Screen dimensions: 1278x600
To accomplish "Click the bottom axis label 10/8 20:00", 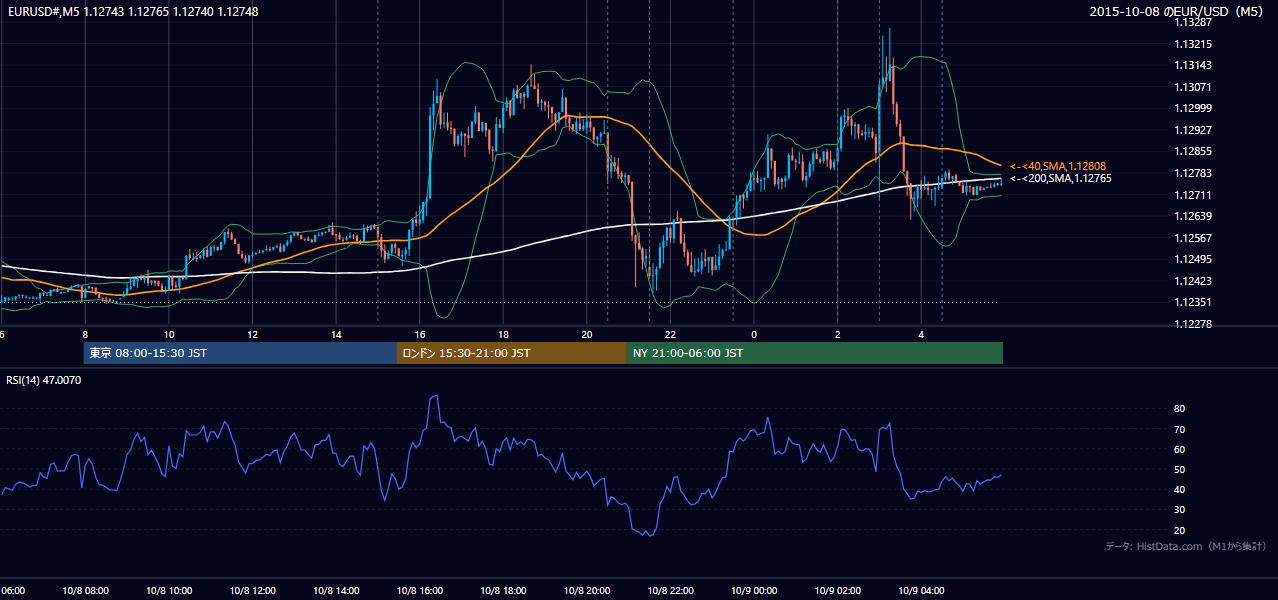I will click(x=586, y=590).
